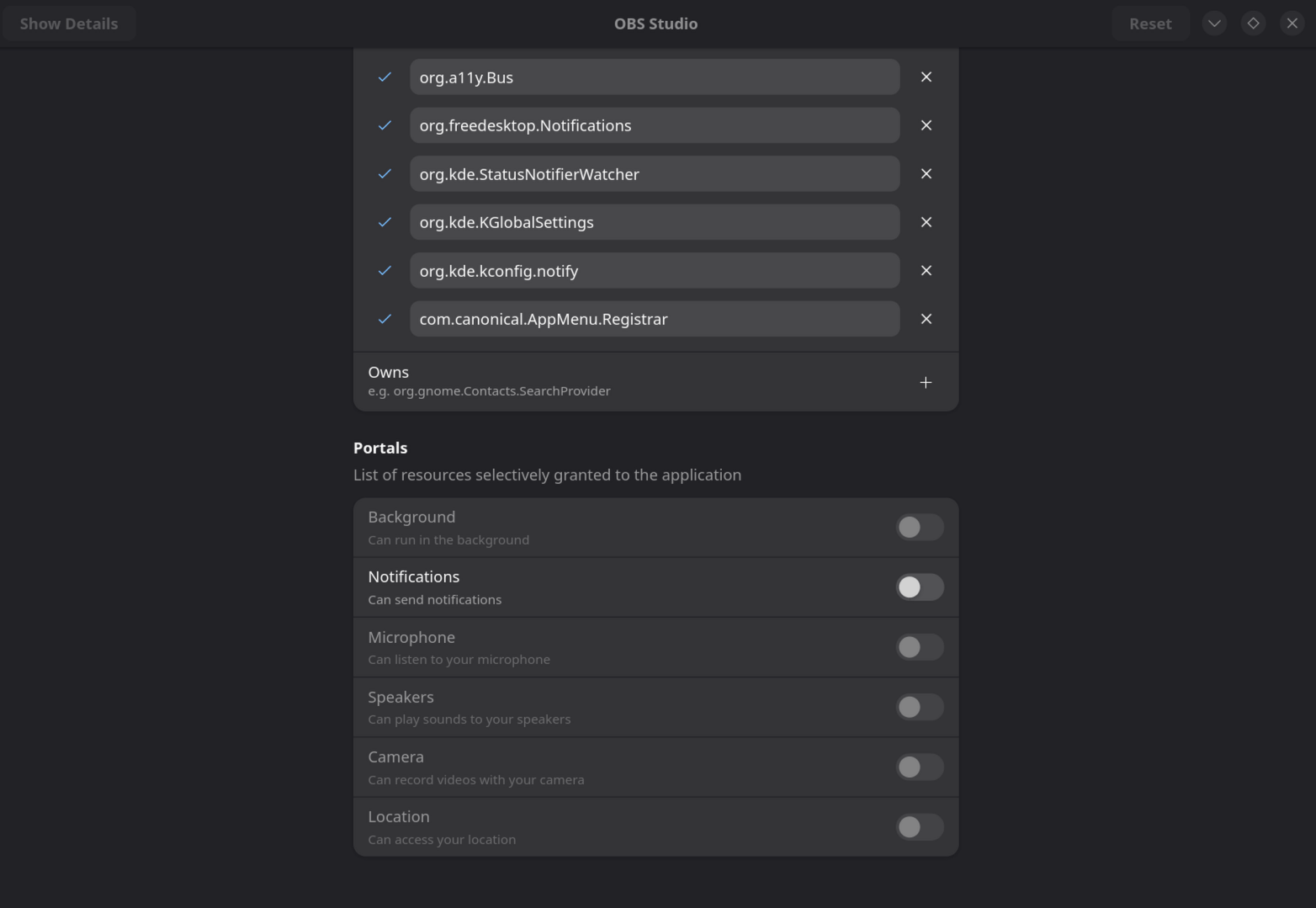1316x908 pixels.
Task: Remove the org.kde.kconfig.notify entry
Action: (x=926, y=271)
